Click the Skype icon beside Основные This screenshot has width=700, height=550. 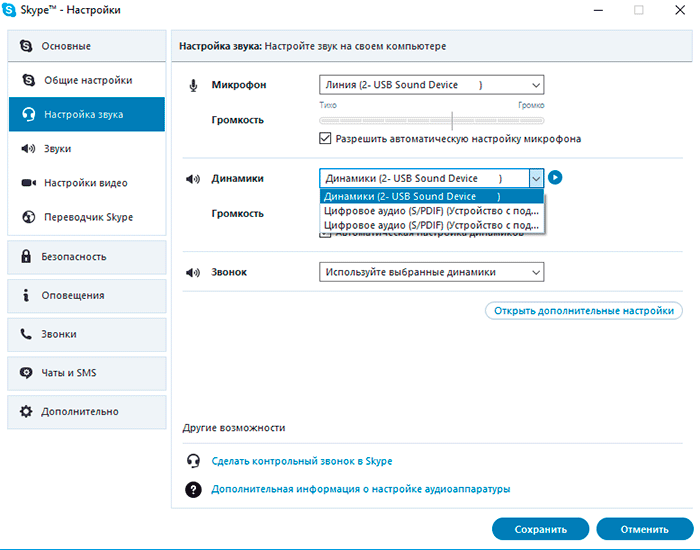26,46
